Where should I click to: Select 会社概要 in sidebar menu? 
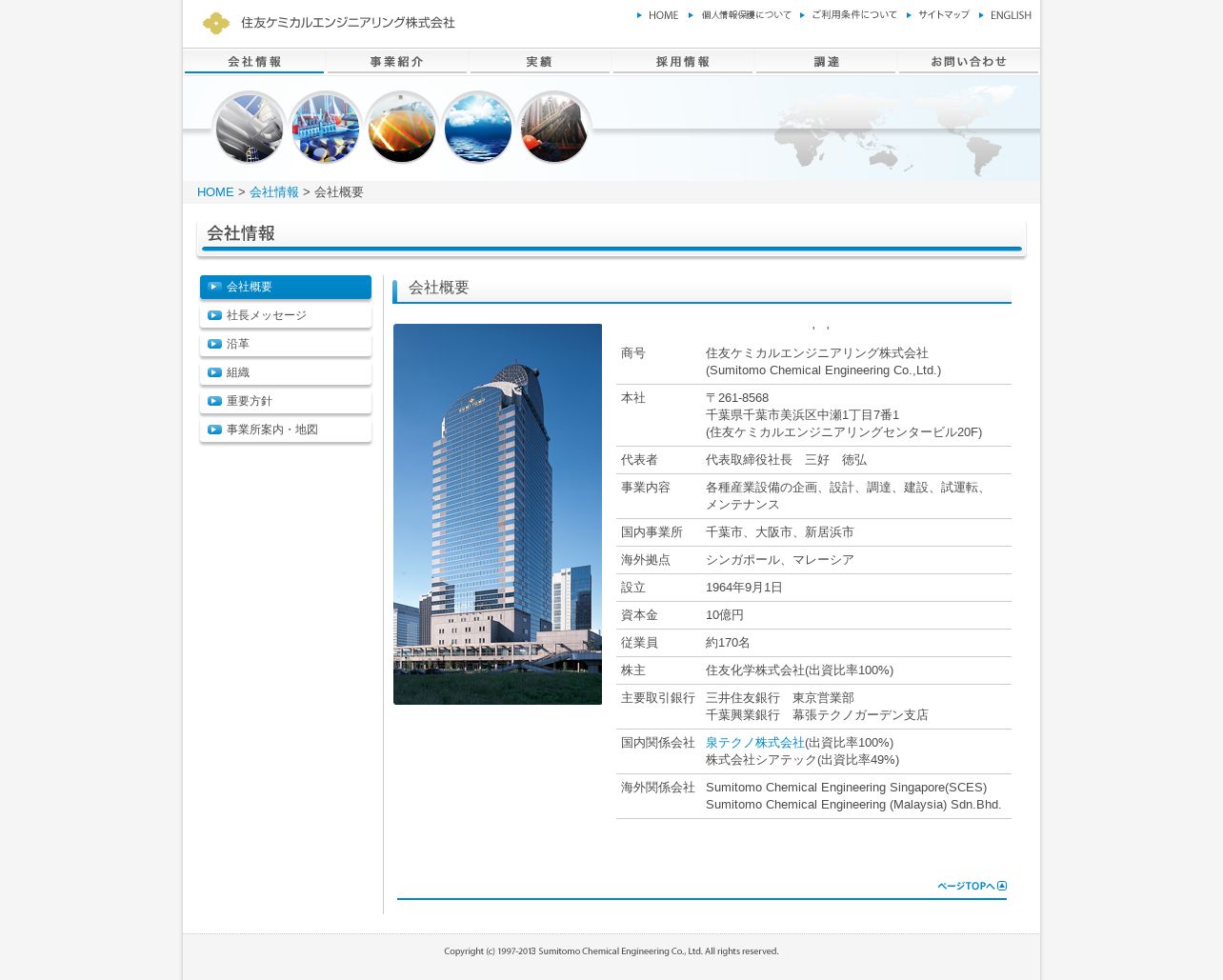(286, 287)
